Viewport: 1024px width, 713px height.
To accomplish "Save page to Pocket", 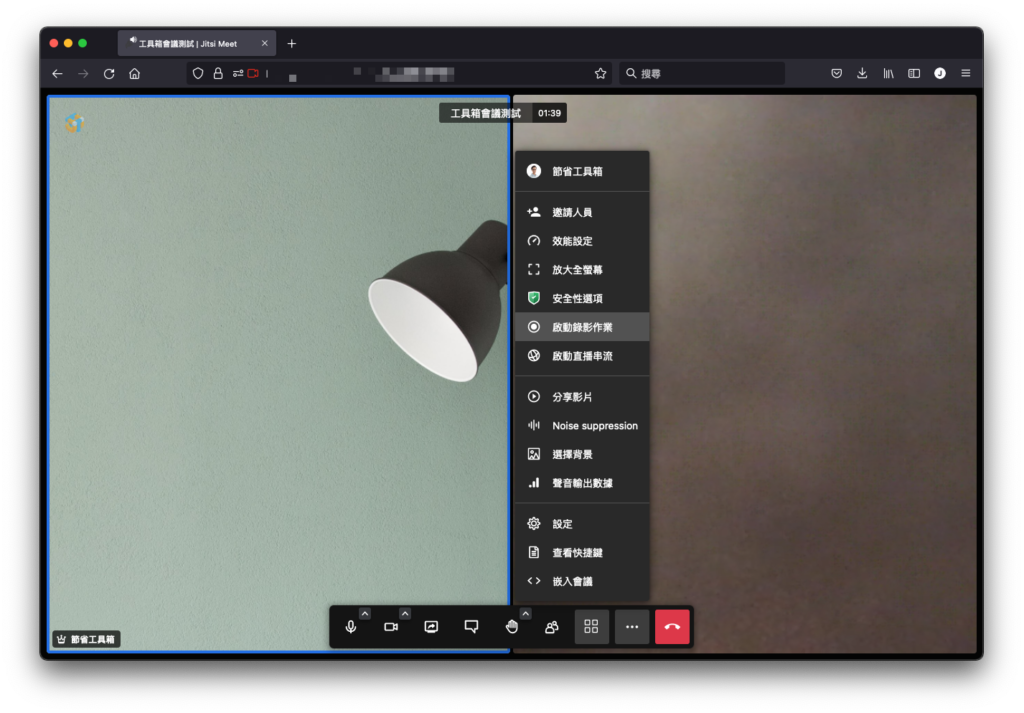I will (x=837, y=74).
